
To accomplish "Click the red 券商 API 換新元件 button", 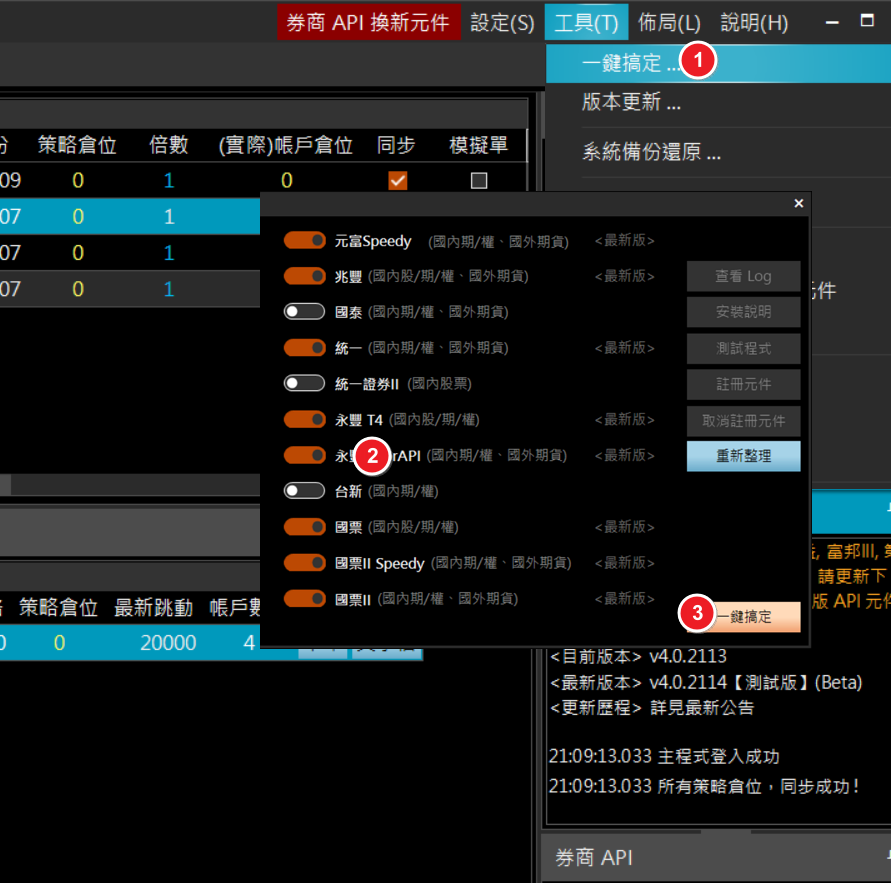I will (368, 23).
